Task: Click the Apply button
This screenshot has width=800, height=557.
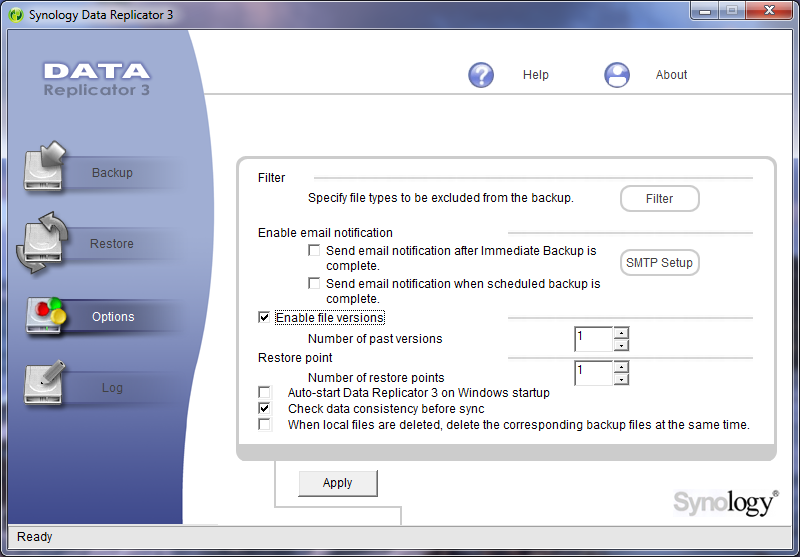Action: (x=338, y=483)
